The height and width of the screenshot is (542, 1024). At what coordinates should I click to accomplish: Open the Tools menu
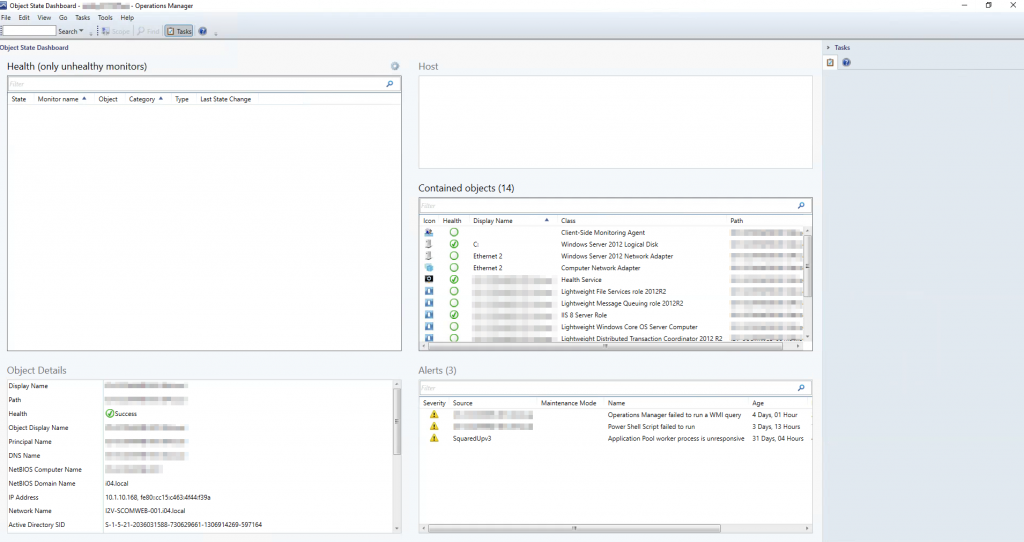[105, 18]
